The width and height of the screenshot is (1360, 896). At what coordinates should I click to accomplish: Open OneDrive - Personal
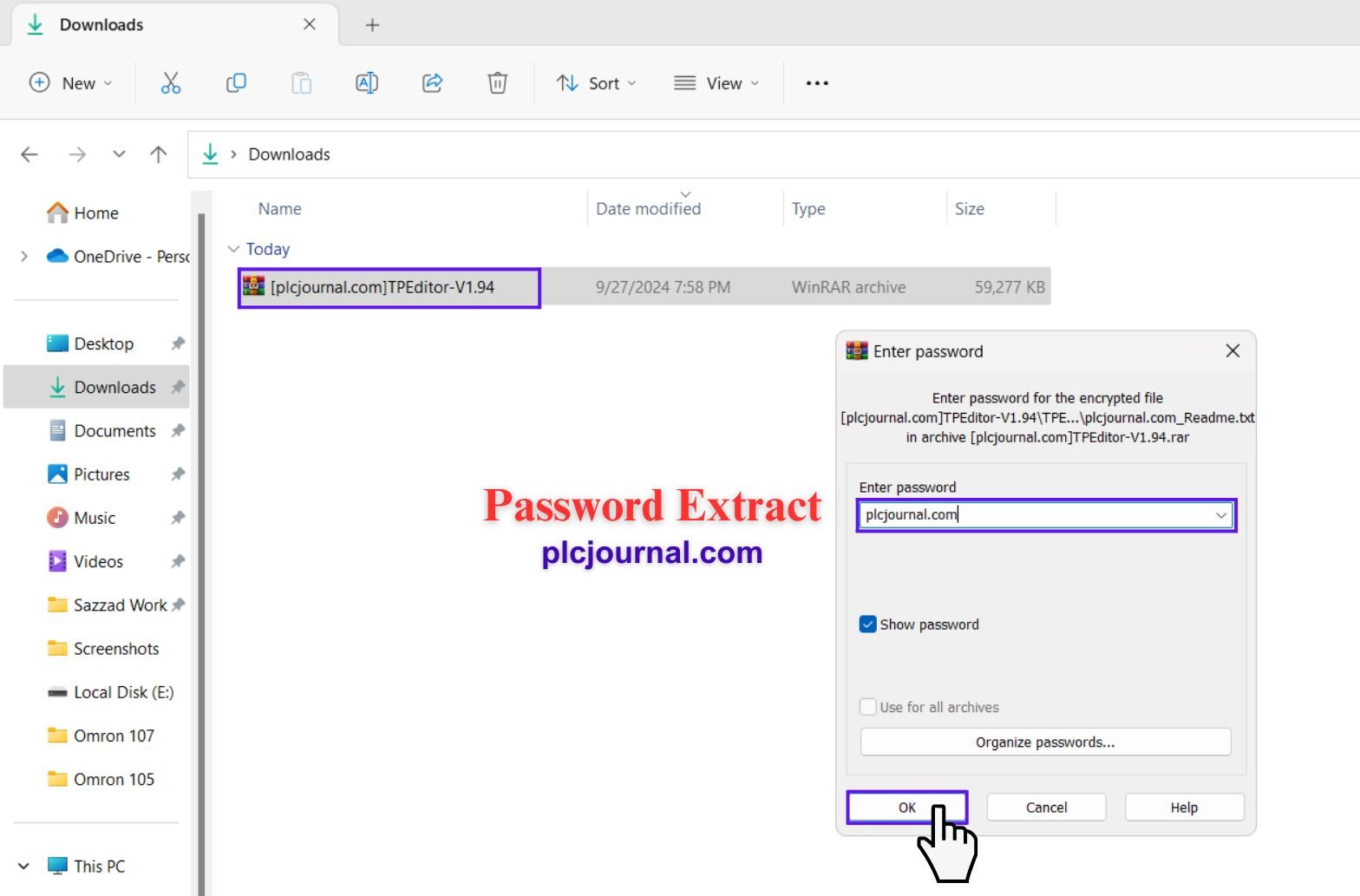tap(118, 256)
